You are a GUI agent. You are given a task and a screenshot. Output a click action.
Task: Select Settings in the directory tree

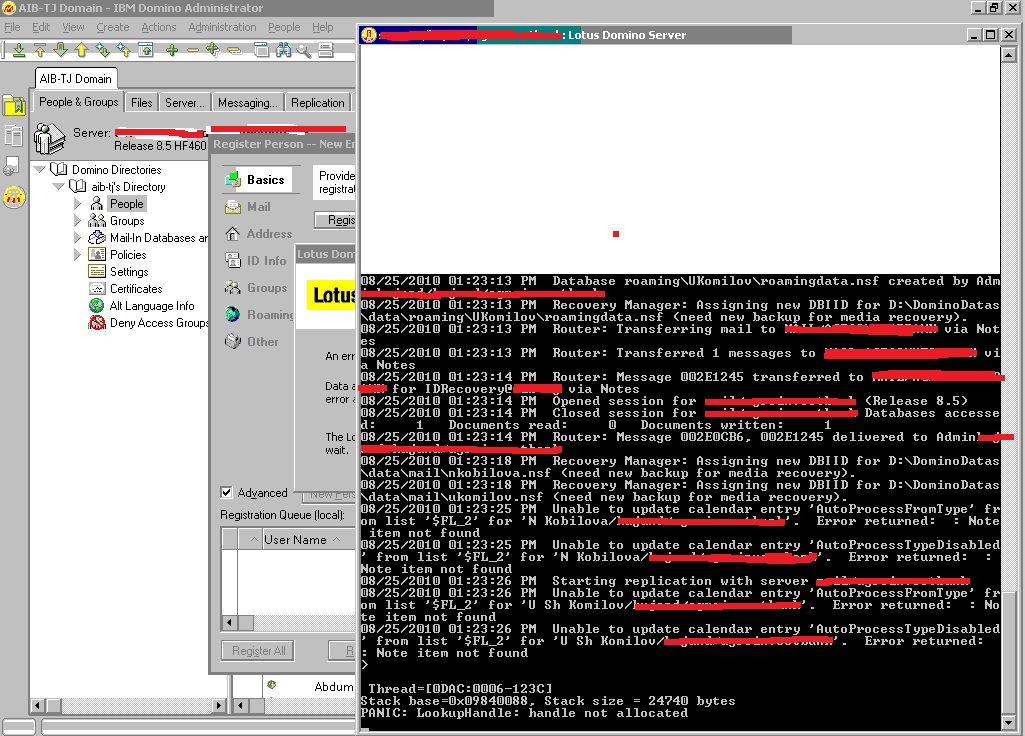tap(129, 271)
